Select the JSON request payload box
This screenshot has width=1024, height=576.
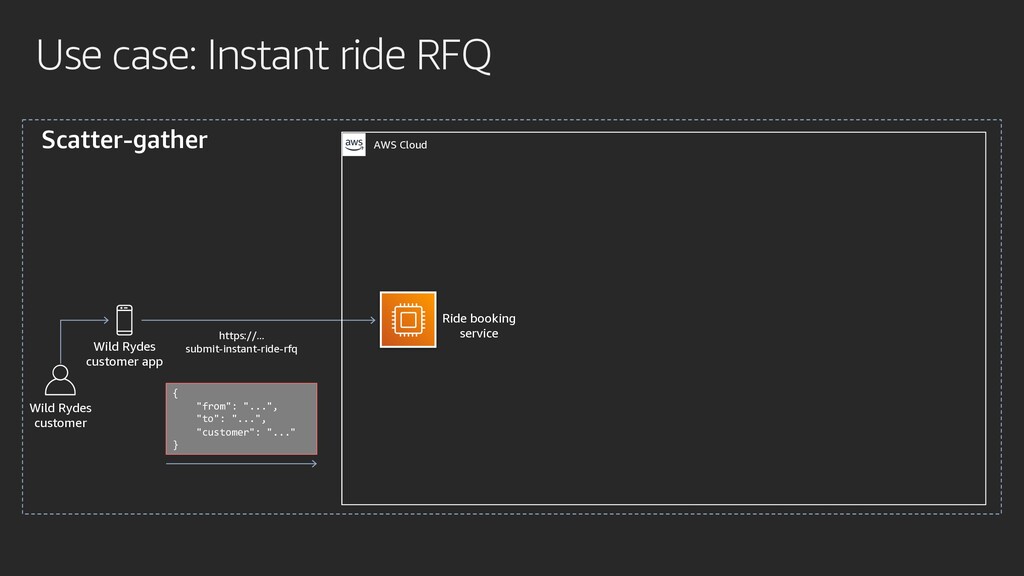242,419
